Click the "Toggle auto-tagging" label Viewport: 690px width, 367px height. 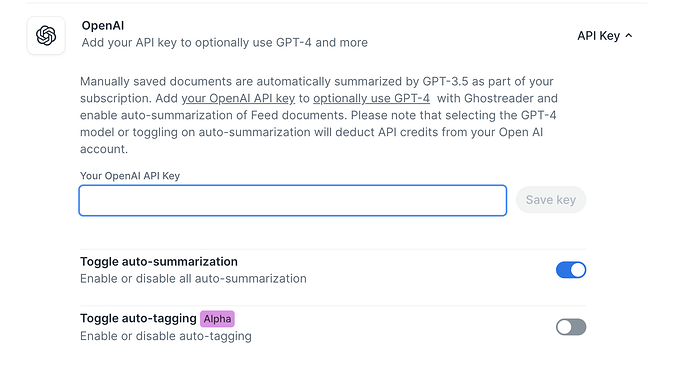click(138, 318)
